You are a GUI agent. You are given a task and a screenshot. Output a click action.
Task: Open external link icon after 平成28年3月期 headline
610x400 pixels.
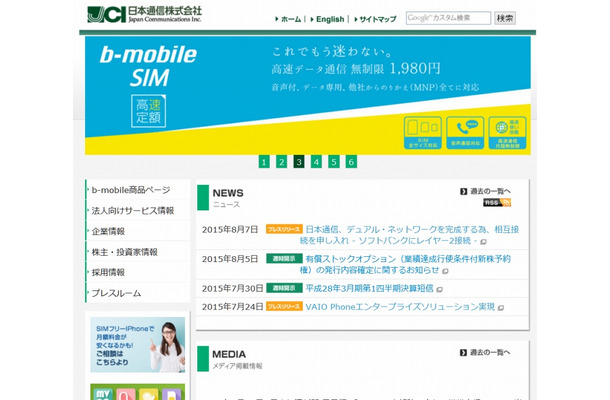[440, 289]
